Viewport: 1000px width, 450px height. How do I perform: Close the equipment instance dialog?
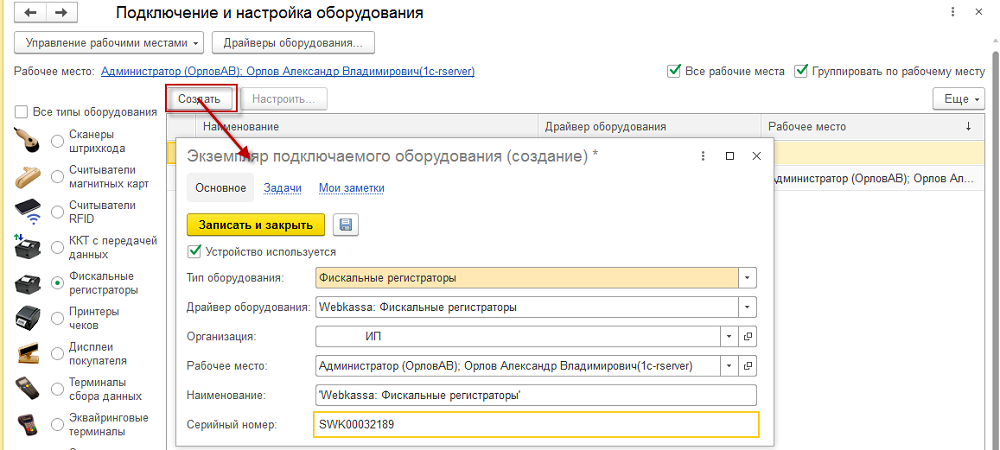tap(756, 156)
